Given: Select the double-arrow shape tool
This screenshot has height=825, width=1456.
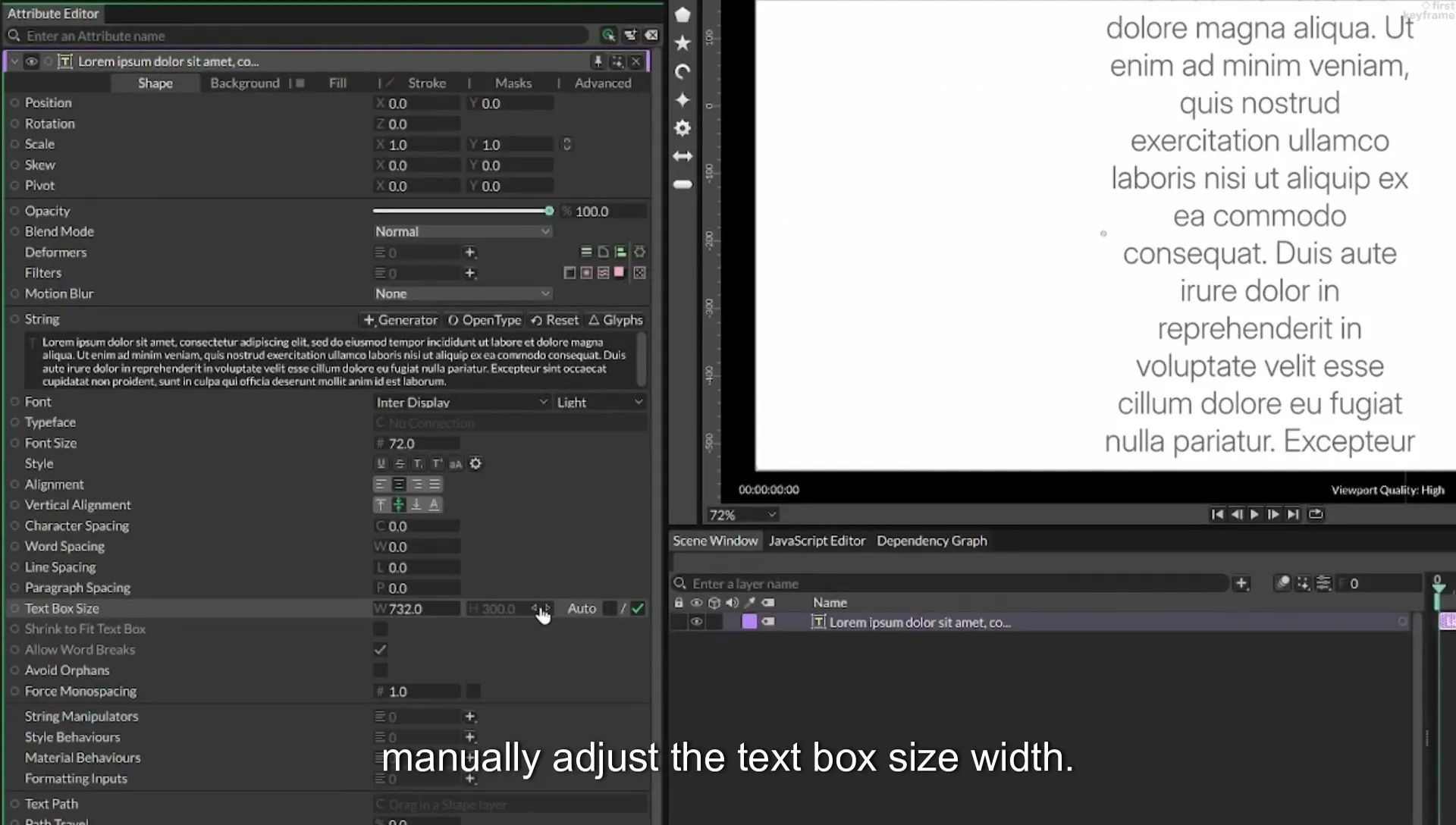Looking at the screenshot, I should (x=682, y=156).
